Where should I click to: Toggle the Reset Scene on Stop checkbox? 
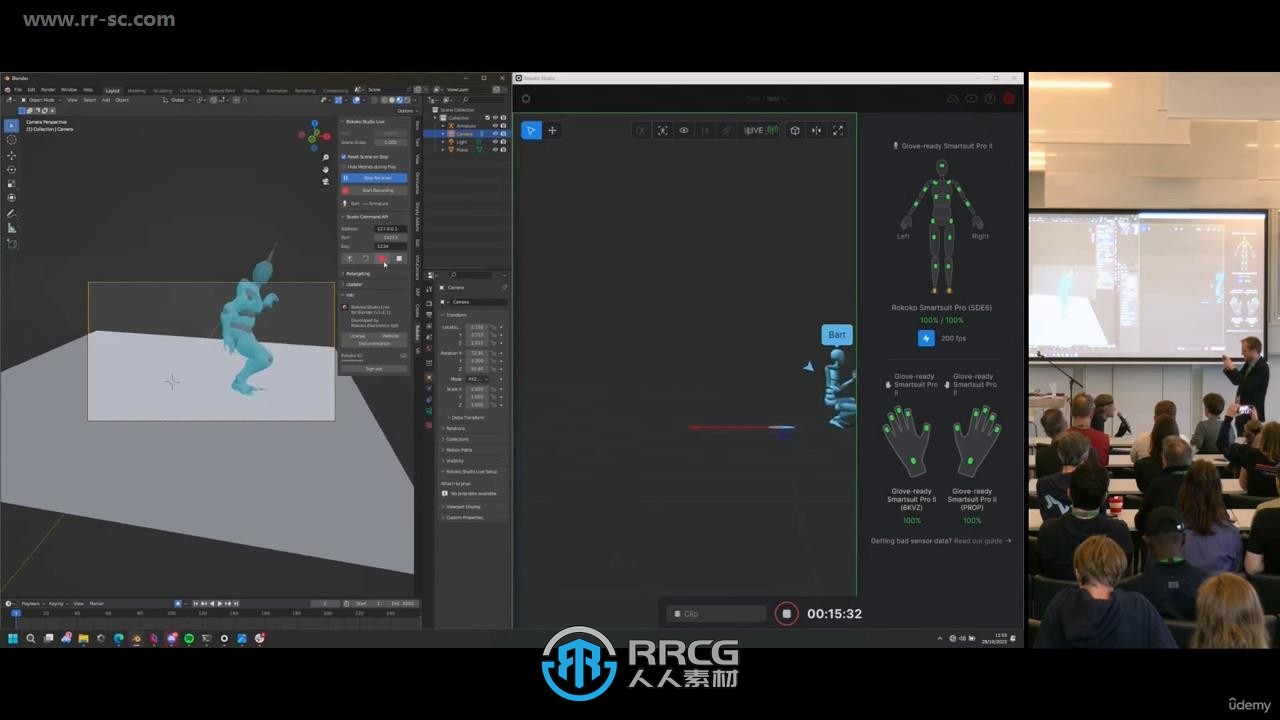[x=344, y=157]
